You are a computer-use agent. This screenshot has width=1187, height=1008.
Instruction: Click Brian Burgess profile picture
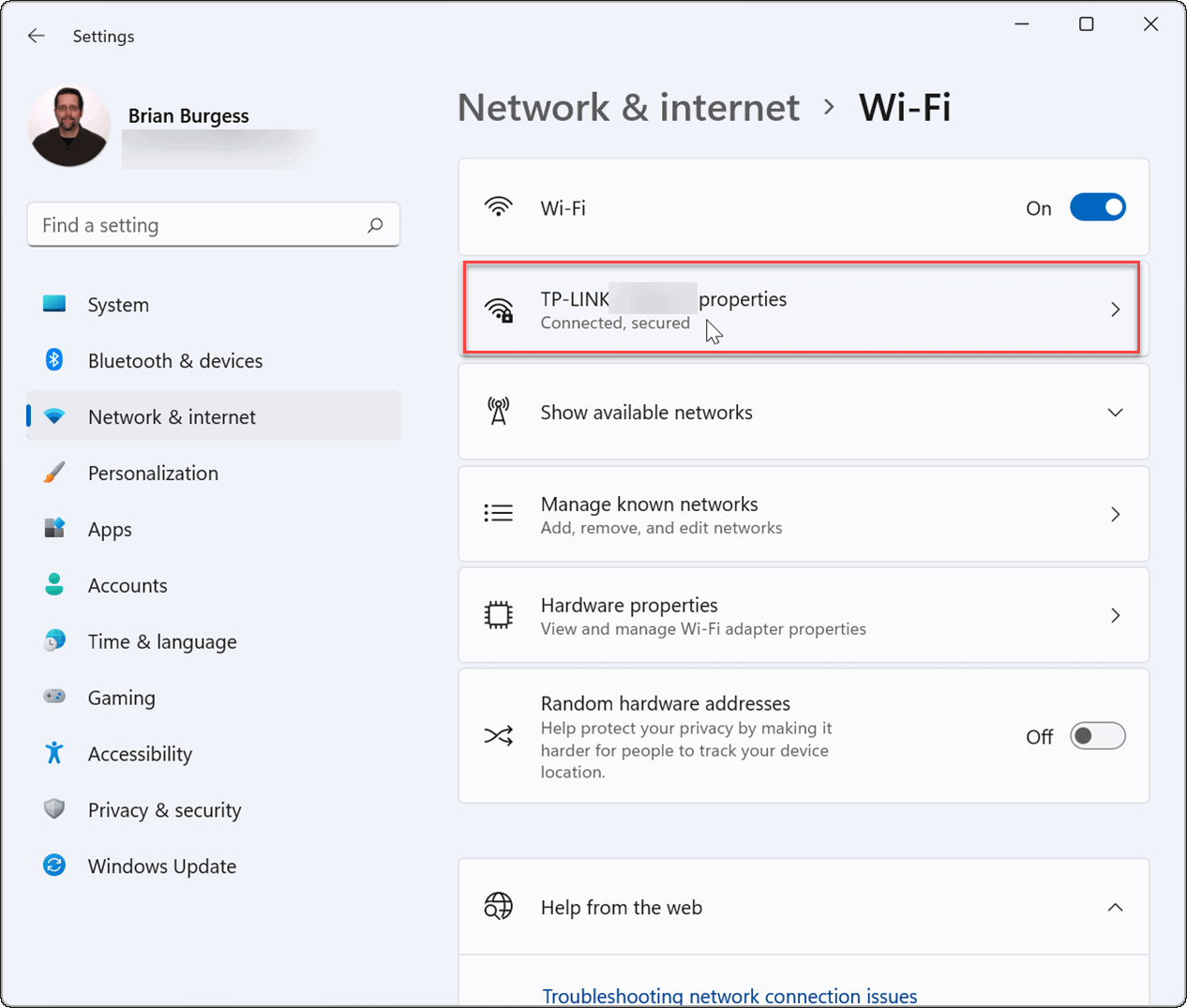(x=68, y=125)
